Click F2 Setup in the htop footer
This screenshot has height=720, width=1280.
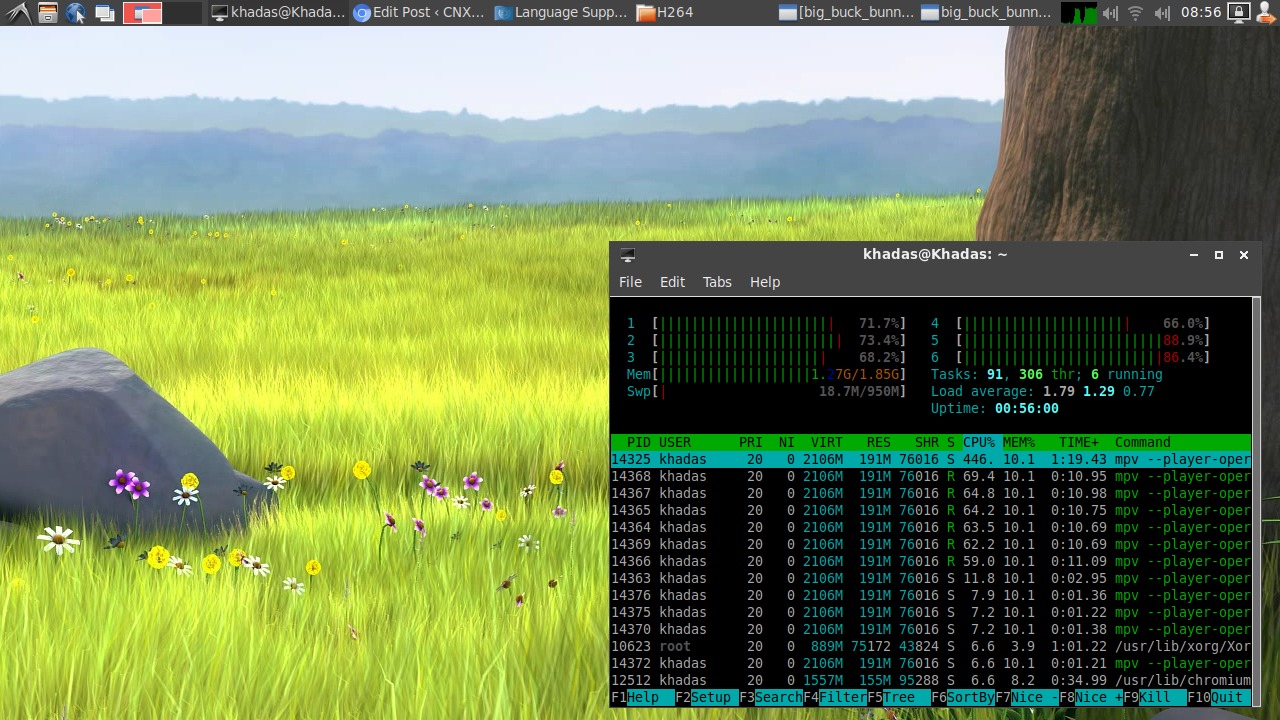pos(707,697)
